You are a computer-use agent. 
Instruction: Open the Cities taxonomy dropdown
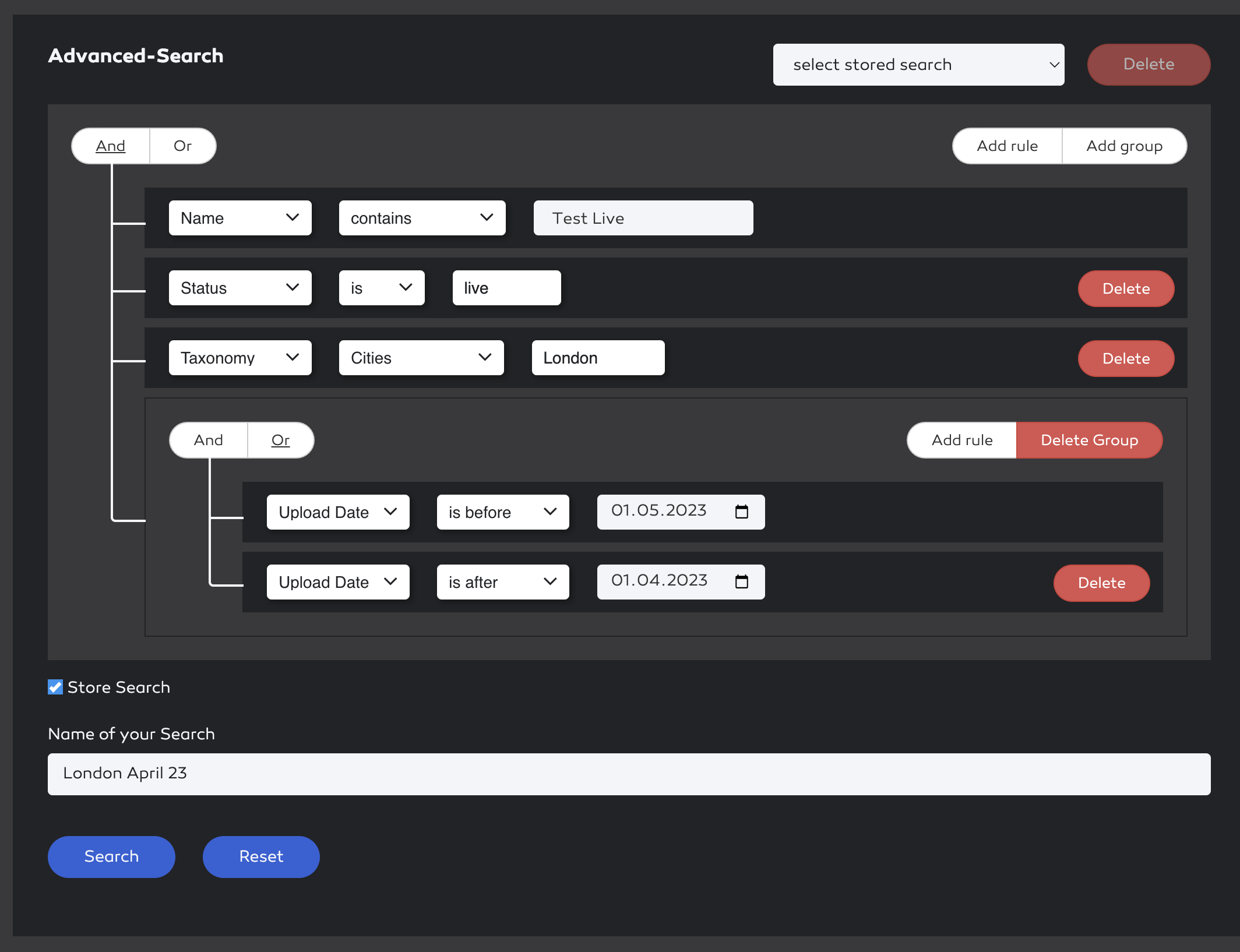(421, 358)
